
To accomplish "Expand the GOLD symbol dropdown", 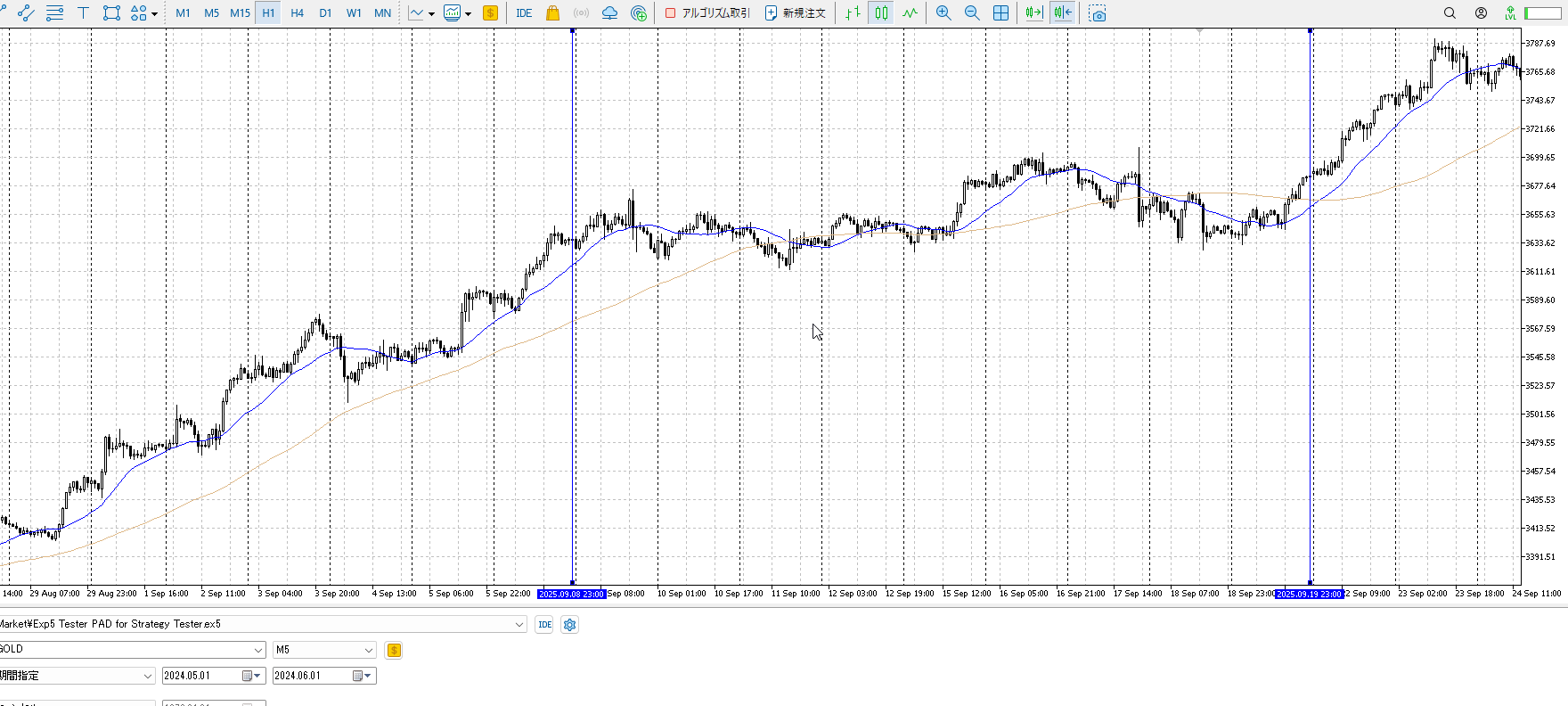I will 258,650.
